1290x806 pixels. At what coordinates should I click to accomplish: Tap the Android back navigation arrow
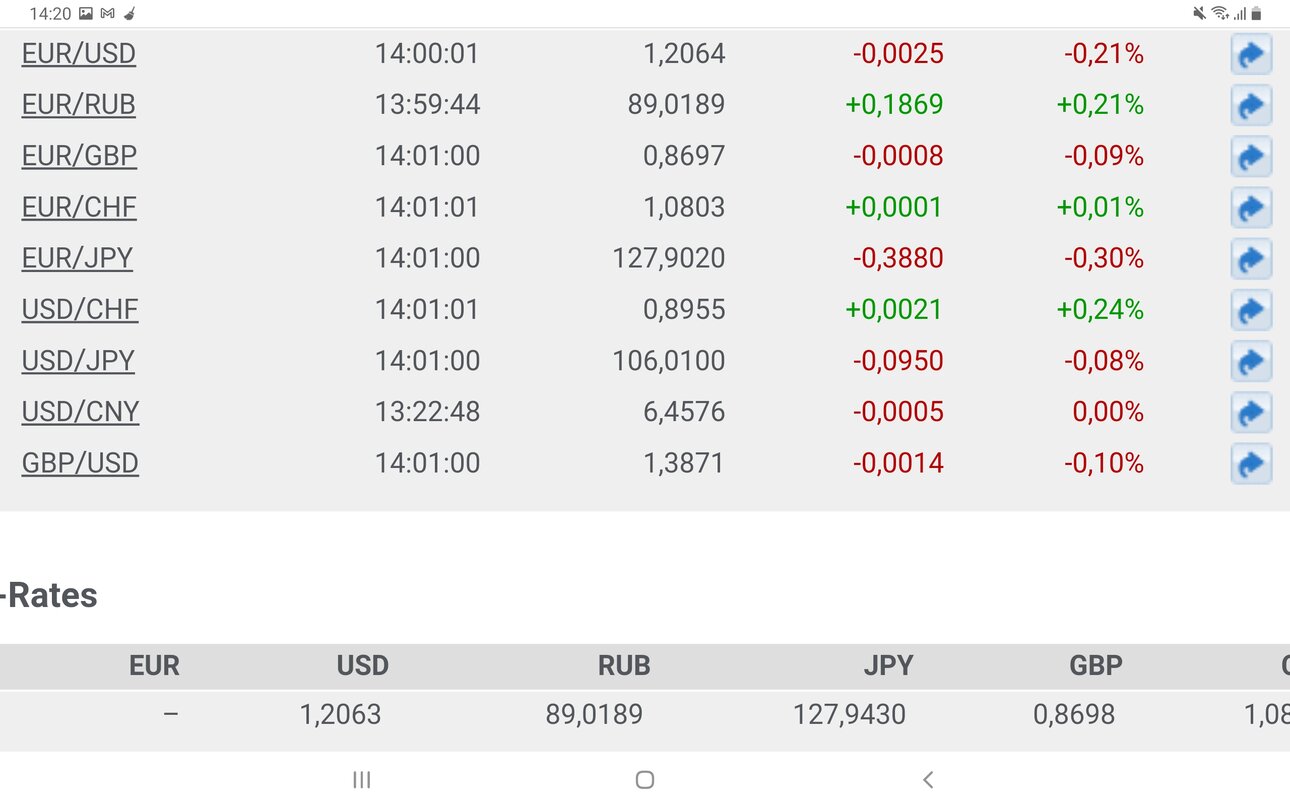tap(928, 780)
